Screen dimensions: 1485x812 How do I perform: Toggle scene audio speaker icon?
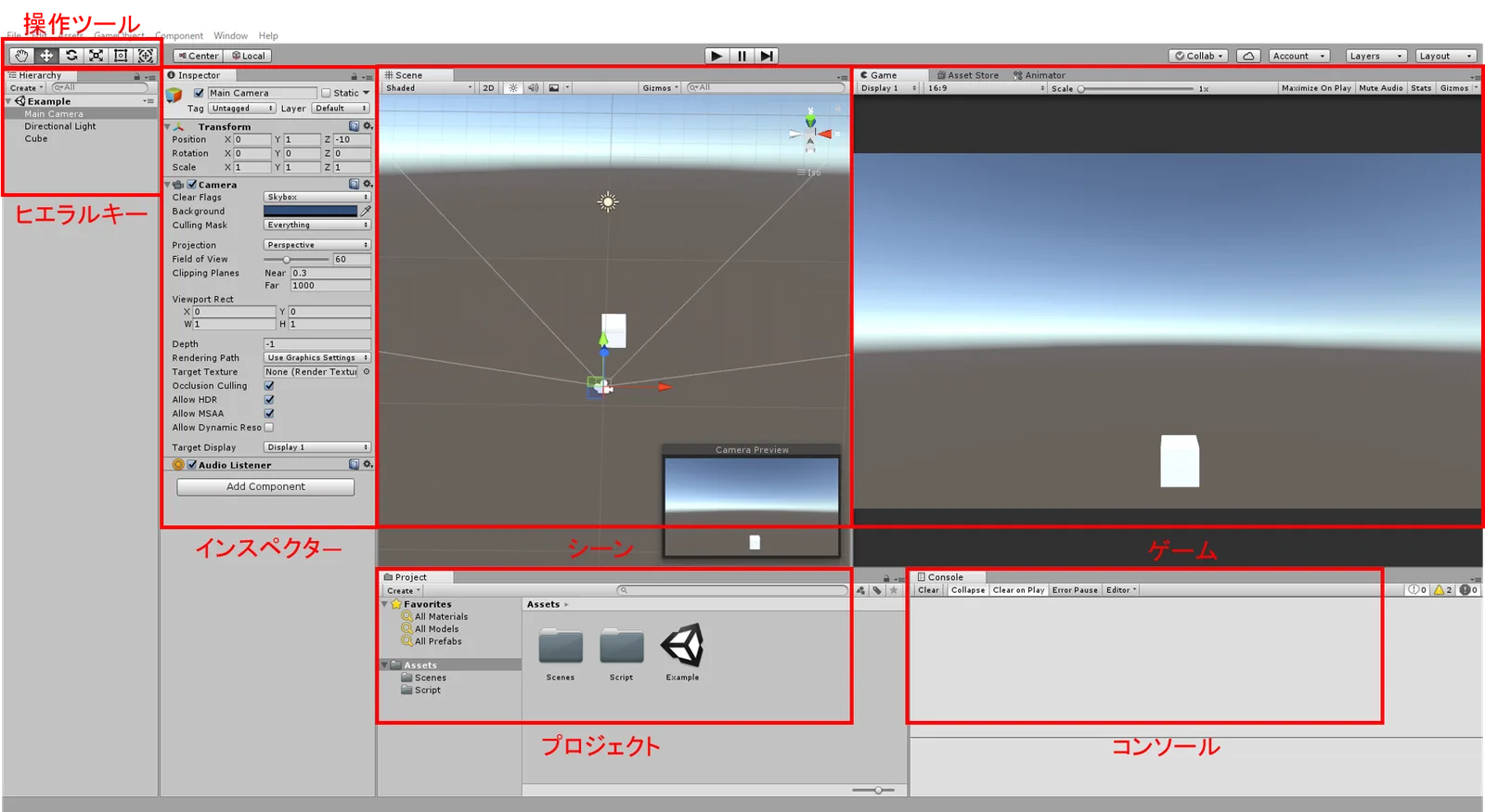pos(534,88)
